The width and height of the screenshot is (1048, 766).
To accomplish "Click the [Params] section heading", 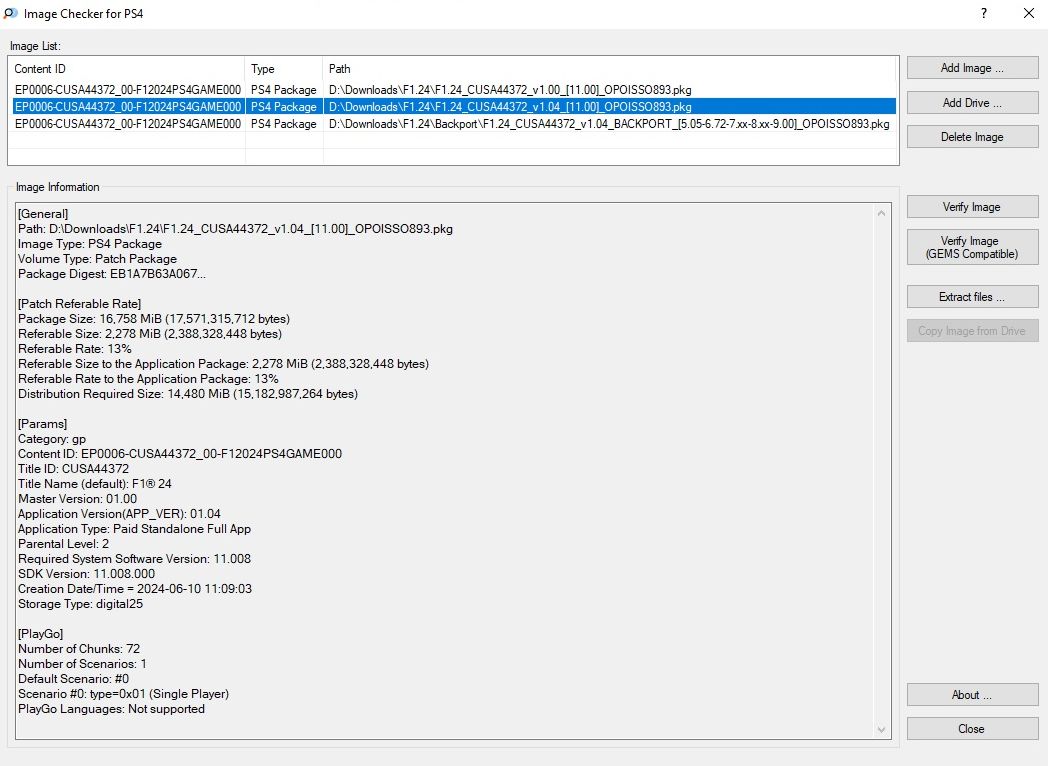I will coord(42,424).
